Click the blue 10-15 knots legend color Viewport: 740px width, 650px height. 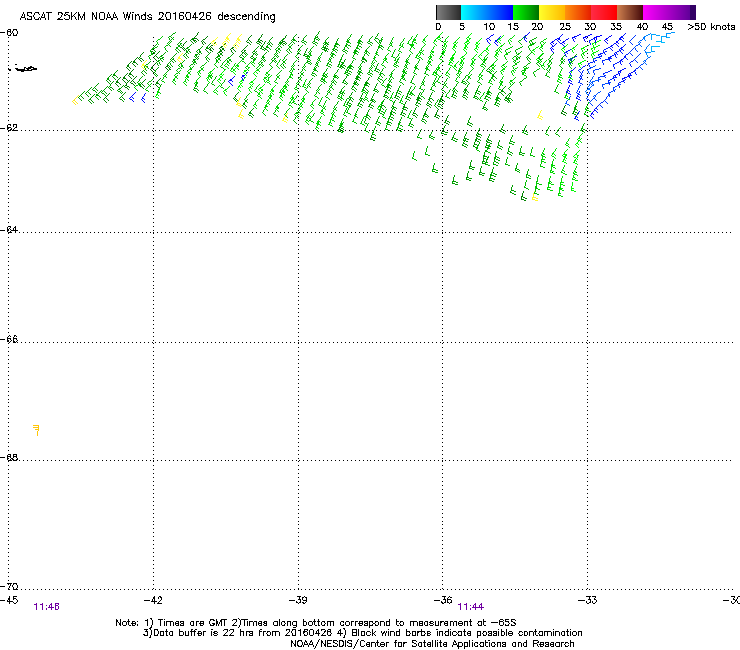[x=500, y=12]
